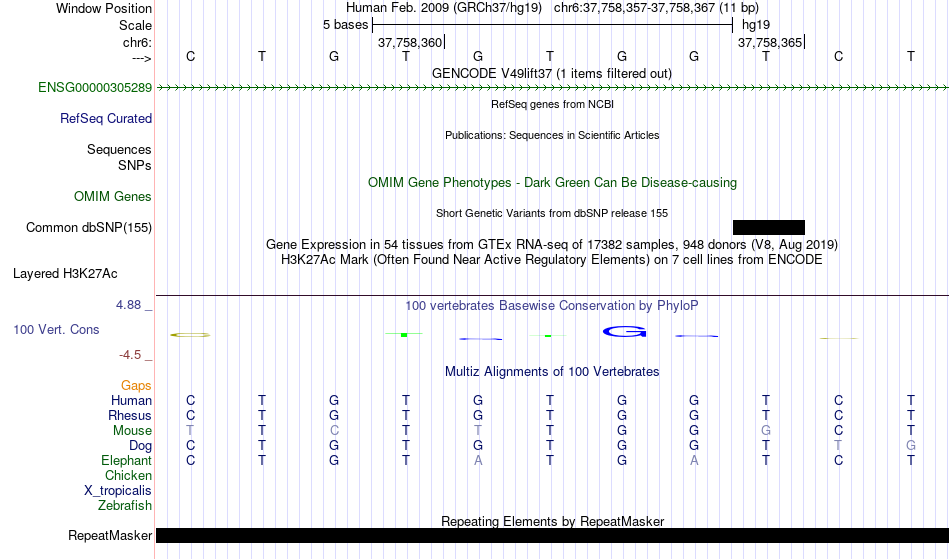Click the chr6:37,758,357-37,758,367 position text
Screen dimensions: 950x559
pos(656,8)
